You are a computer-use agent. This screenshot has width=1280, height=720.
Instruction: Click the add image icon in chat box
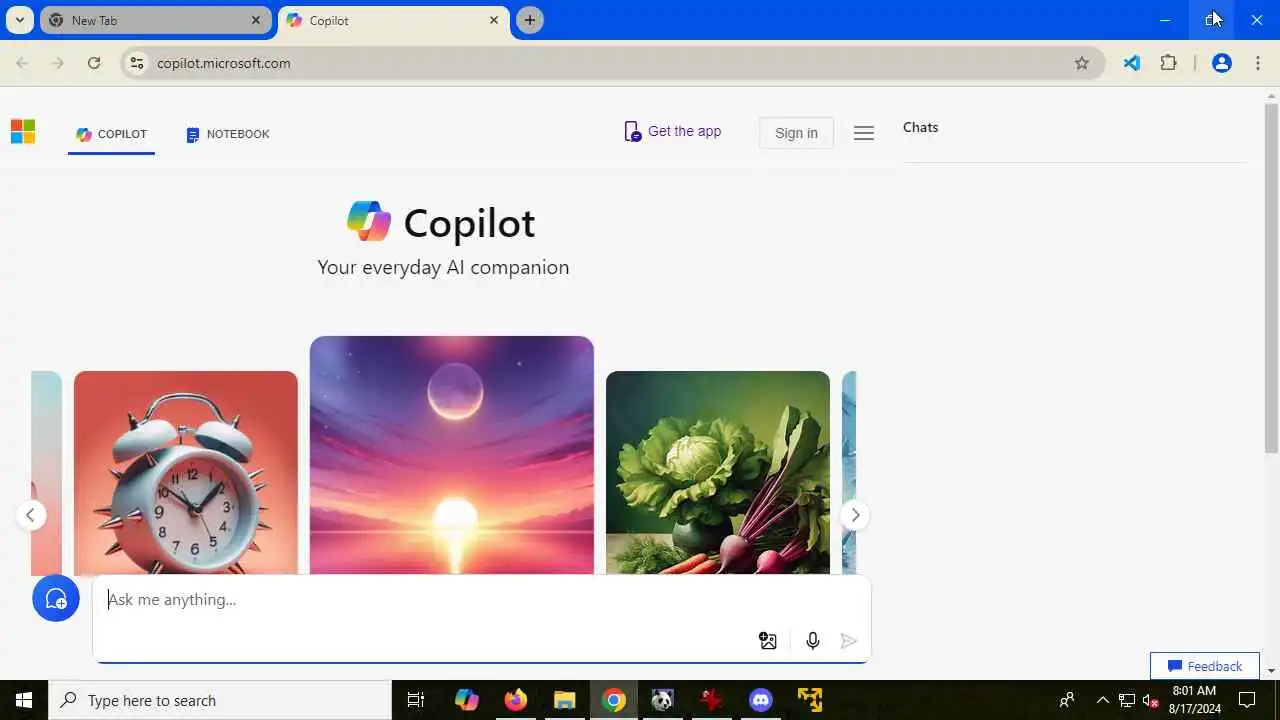coord(767,641)
